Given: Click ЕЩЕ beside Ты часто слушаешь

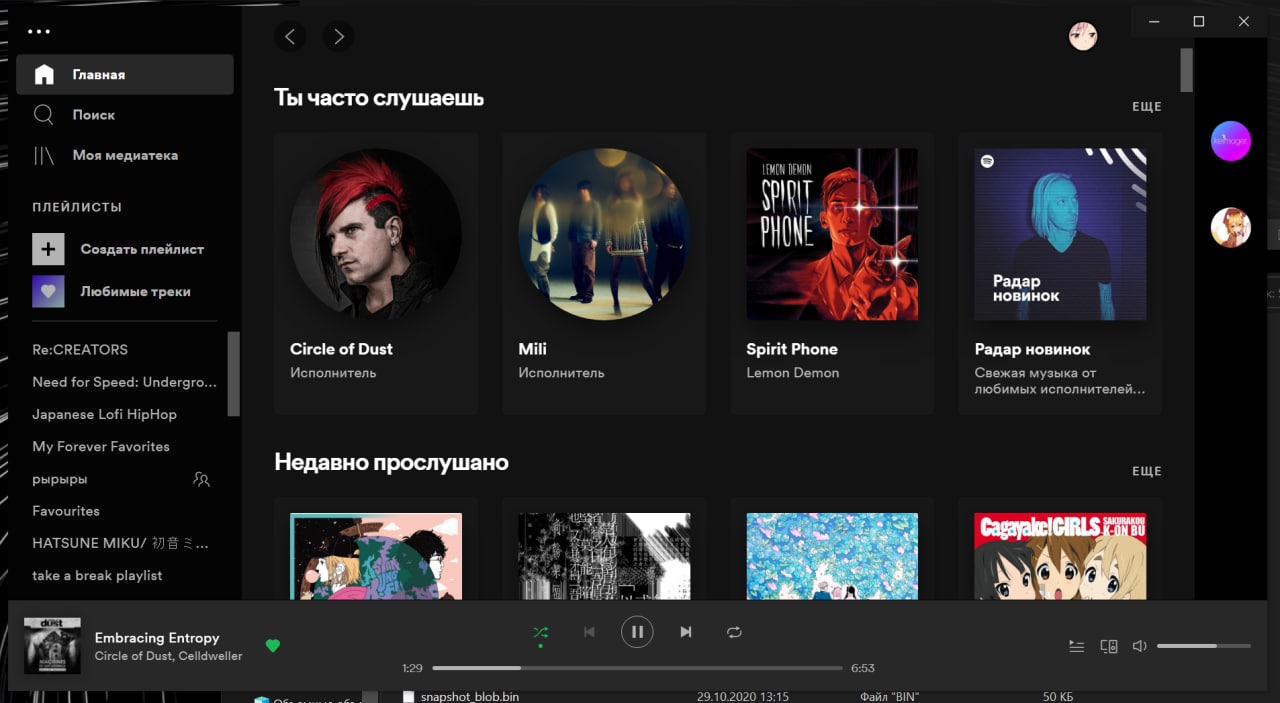Looking at the screenshot, I should (1147, 106).
